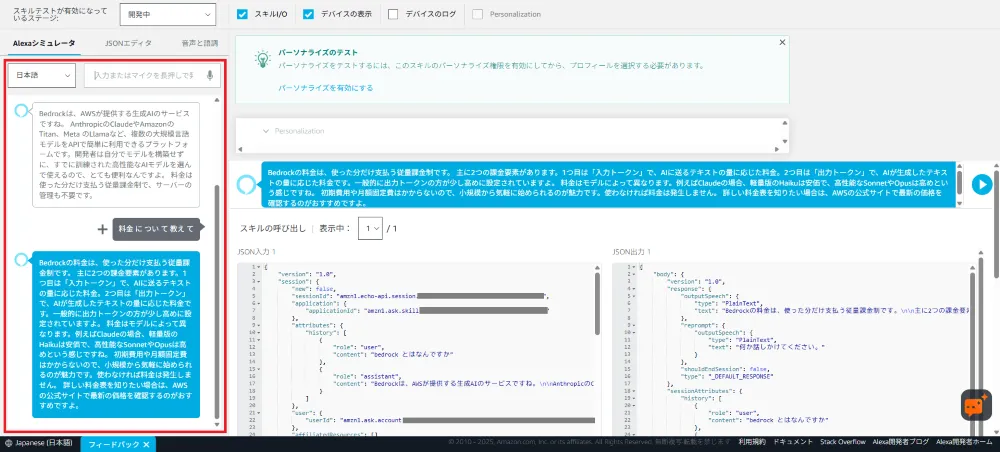Switch to the 音声と語調 tab
This screenshot has width=1000, height=452.
pyautogui.click(x=199, y=43)
